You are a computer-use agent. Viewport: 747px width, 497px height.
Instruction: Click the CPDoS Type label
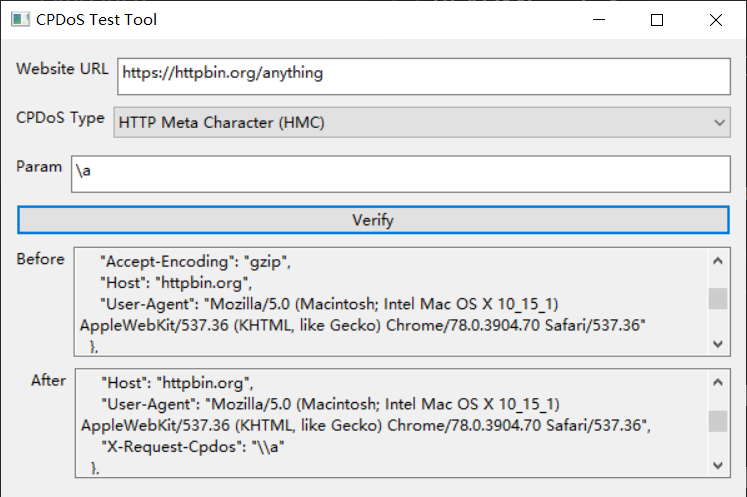[x=60, y=118]
